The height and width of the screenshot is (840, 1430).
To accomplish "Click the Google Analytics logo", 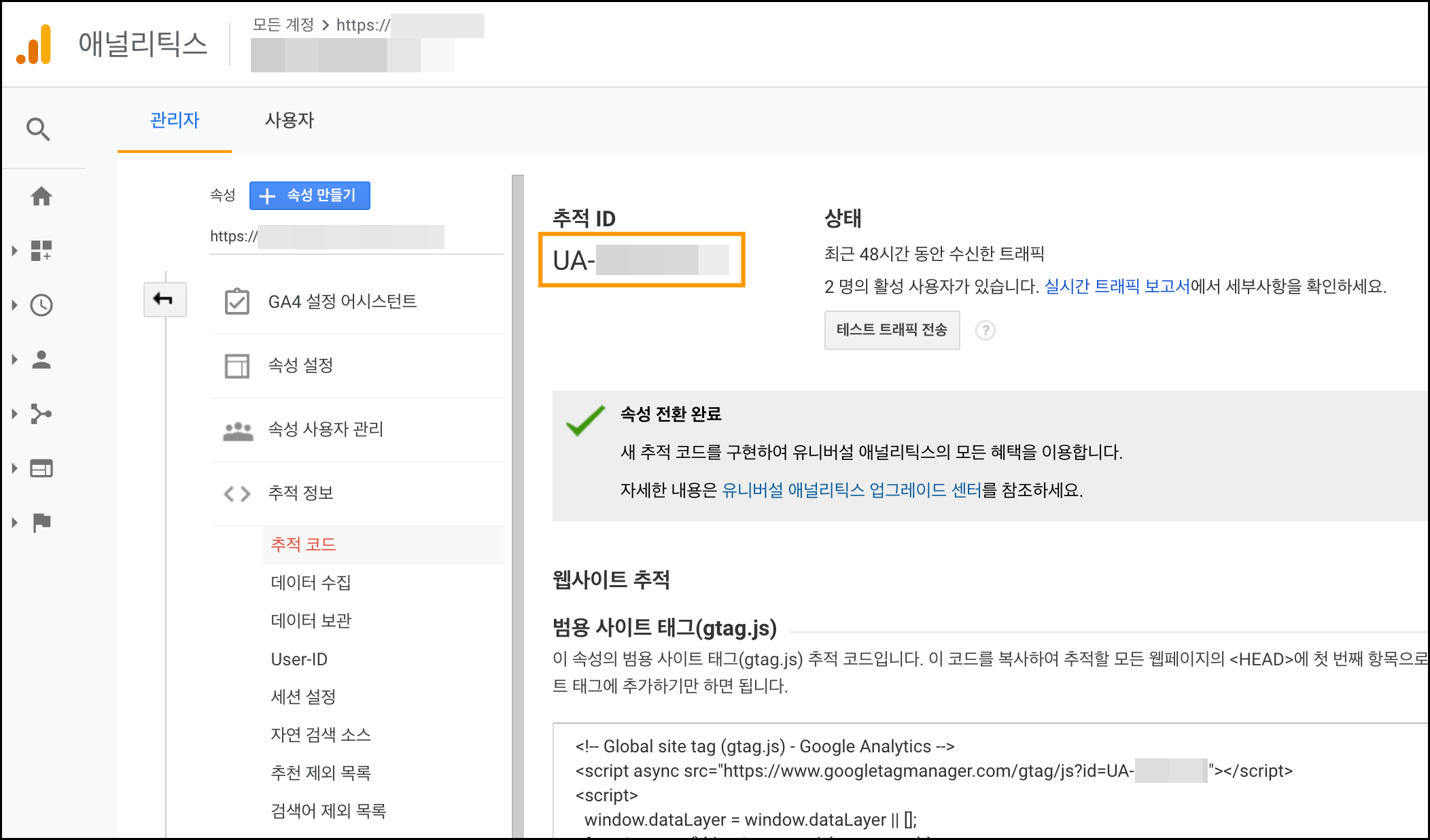I will [x=34, y=44].
